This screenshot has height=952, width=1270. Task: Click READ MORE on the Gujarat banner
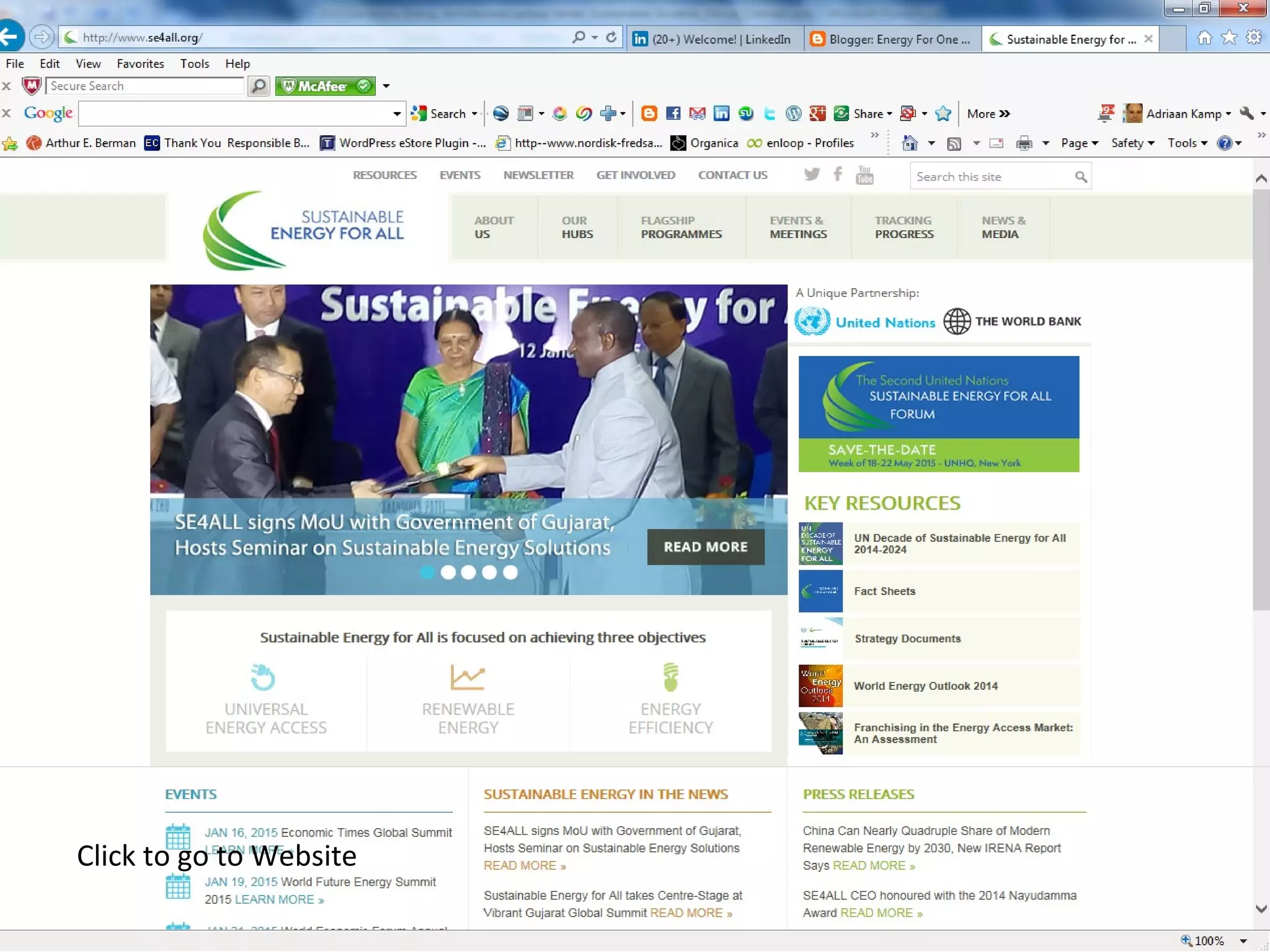706,547
